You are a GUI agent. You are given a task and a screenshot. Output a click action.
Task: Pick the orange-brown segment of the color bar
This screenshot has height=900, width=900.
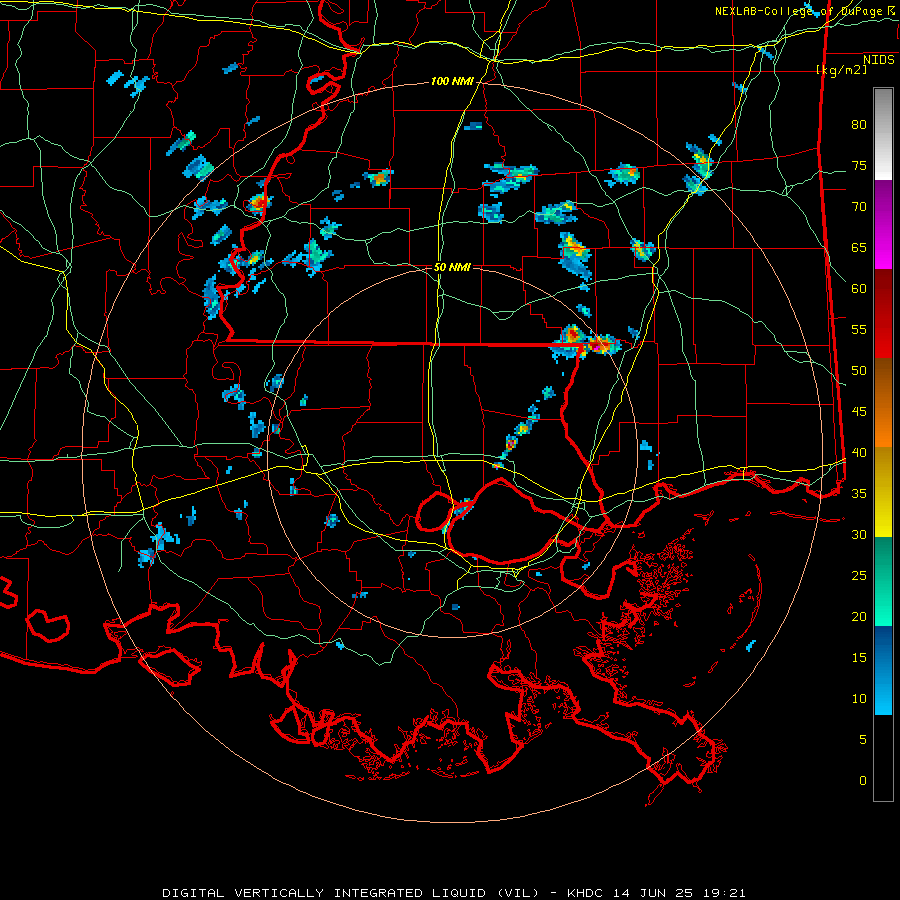tap(883, 402)
